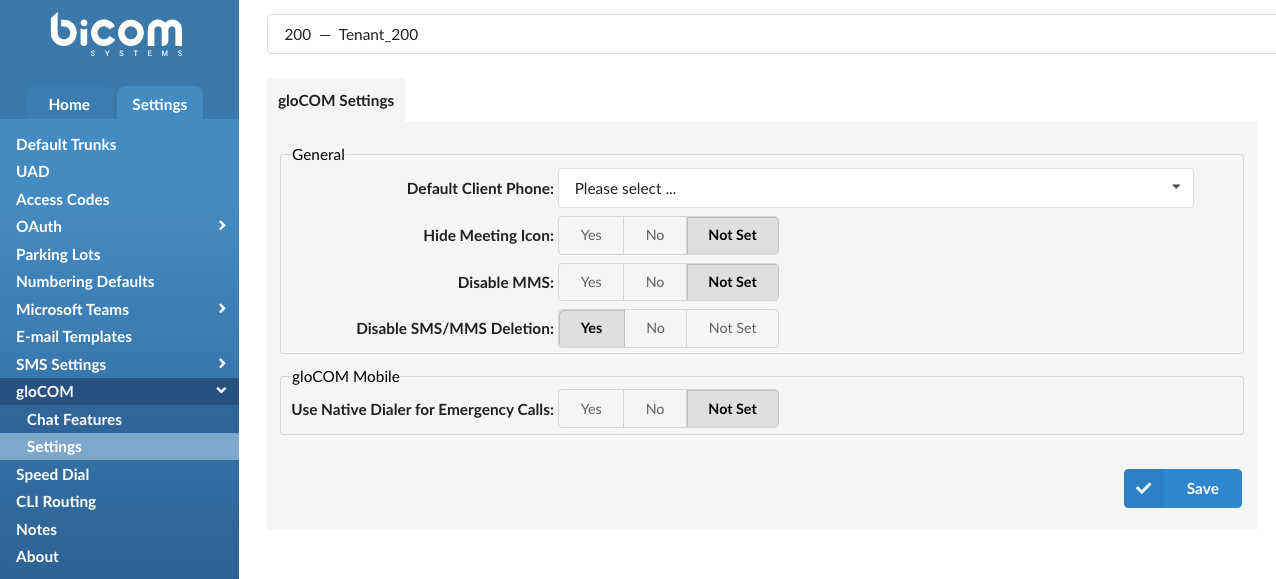The width and height of the screenshot is (1276, 579).
Task: Click the checkmark icon on the Save button
Action: tap(1144, 488)
